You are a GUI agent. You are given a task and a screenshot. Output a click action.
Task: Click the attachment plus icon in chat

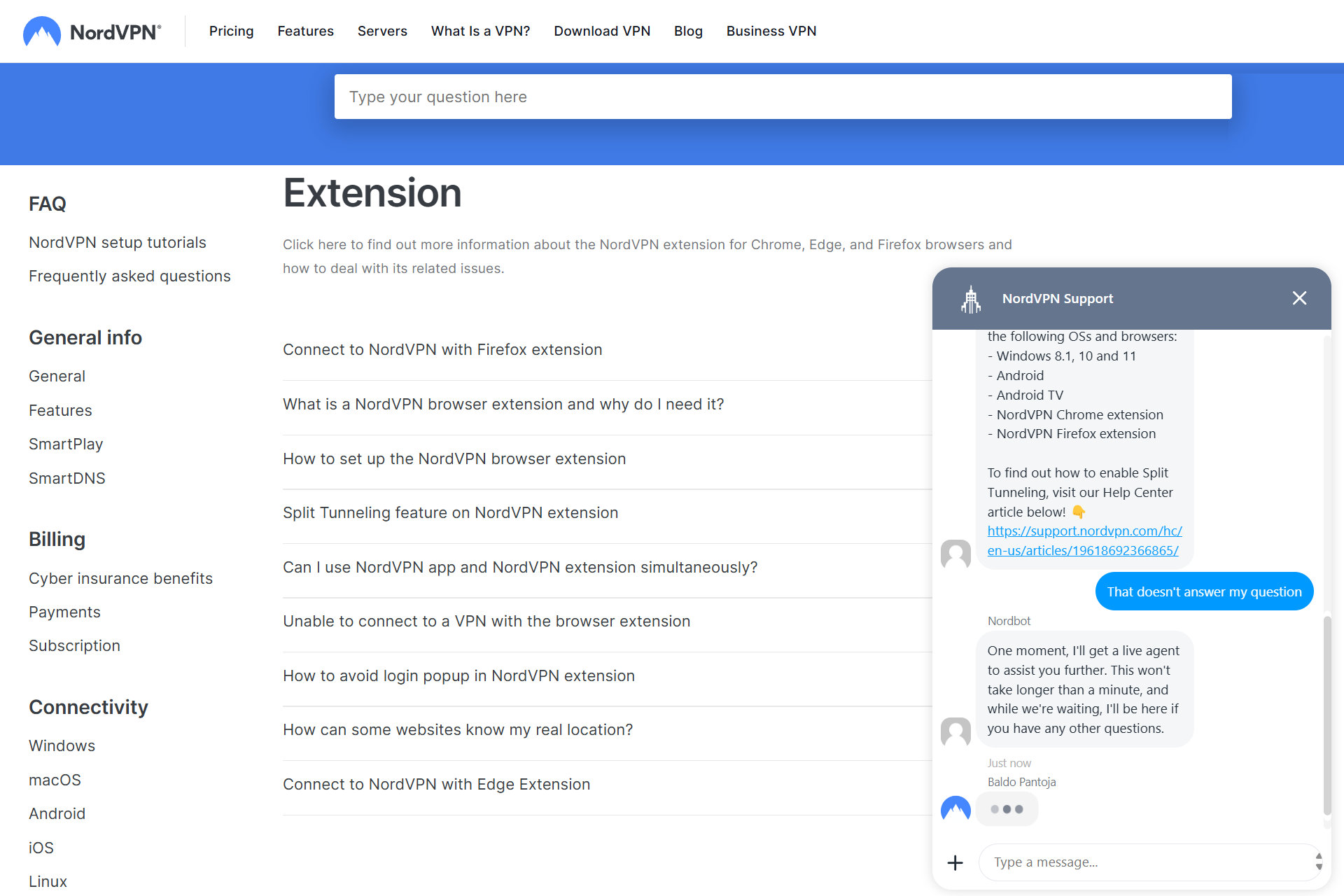coord(955,861)
